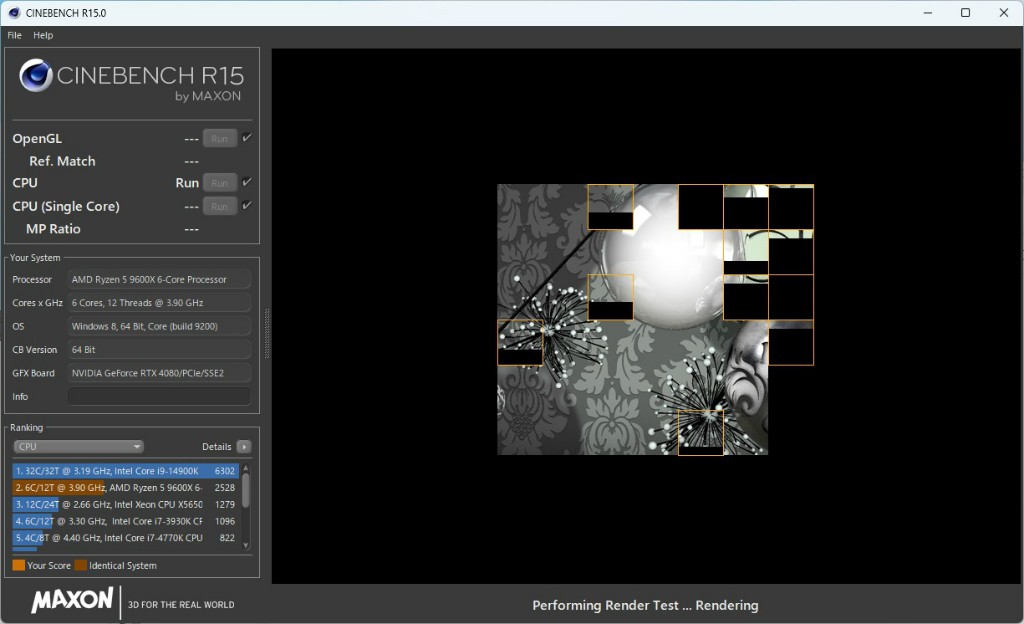Click the orange Your Score legend swatch
The width and height of the screenshot is (1024, 624).
tap(18, 565)
